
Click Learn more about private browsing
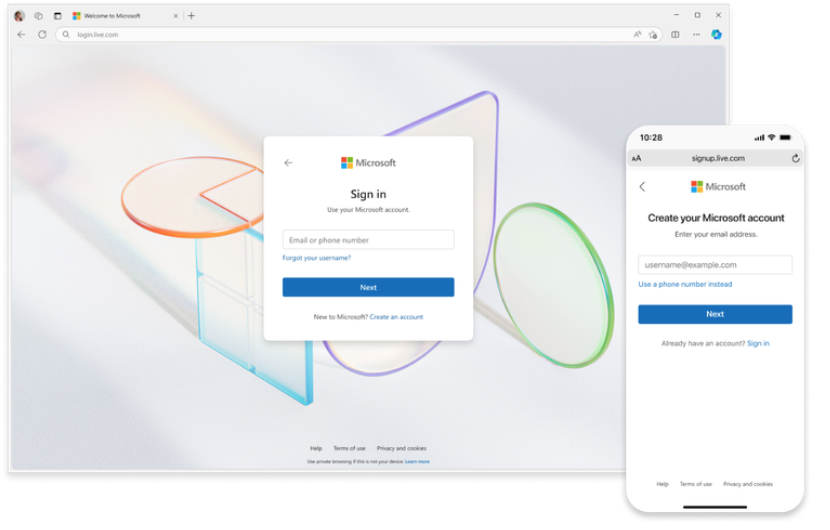click(417, 462)
